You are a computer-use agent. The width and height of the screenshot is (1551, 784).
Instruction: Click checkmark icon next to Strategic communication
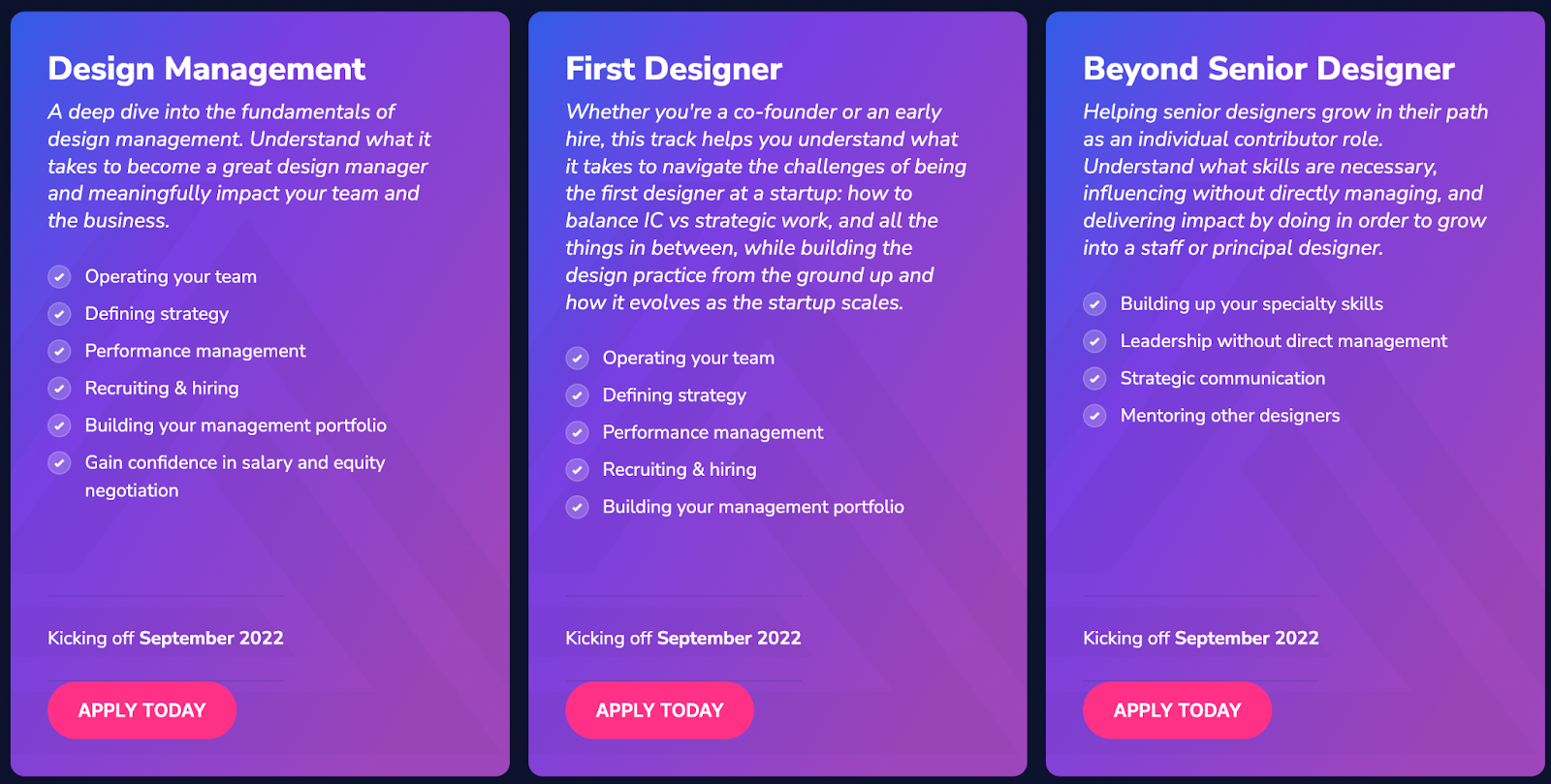(1094, 379)
